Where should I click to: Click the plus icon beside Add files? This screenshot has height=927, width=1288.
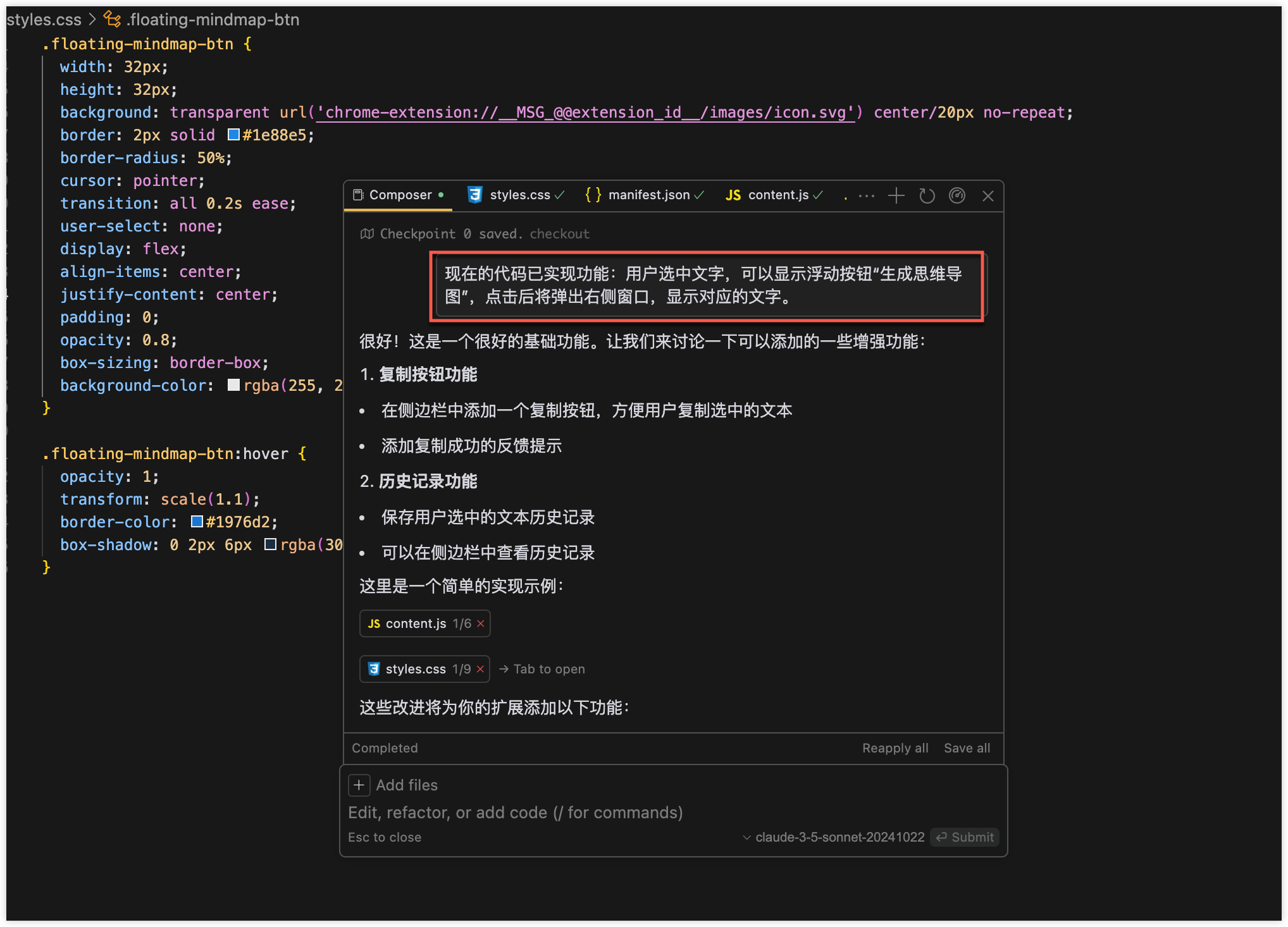pyautogui.click(x=359, y=785)
